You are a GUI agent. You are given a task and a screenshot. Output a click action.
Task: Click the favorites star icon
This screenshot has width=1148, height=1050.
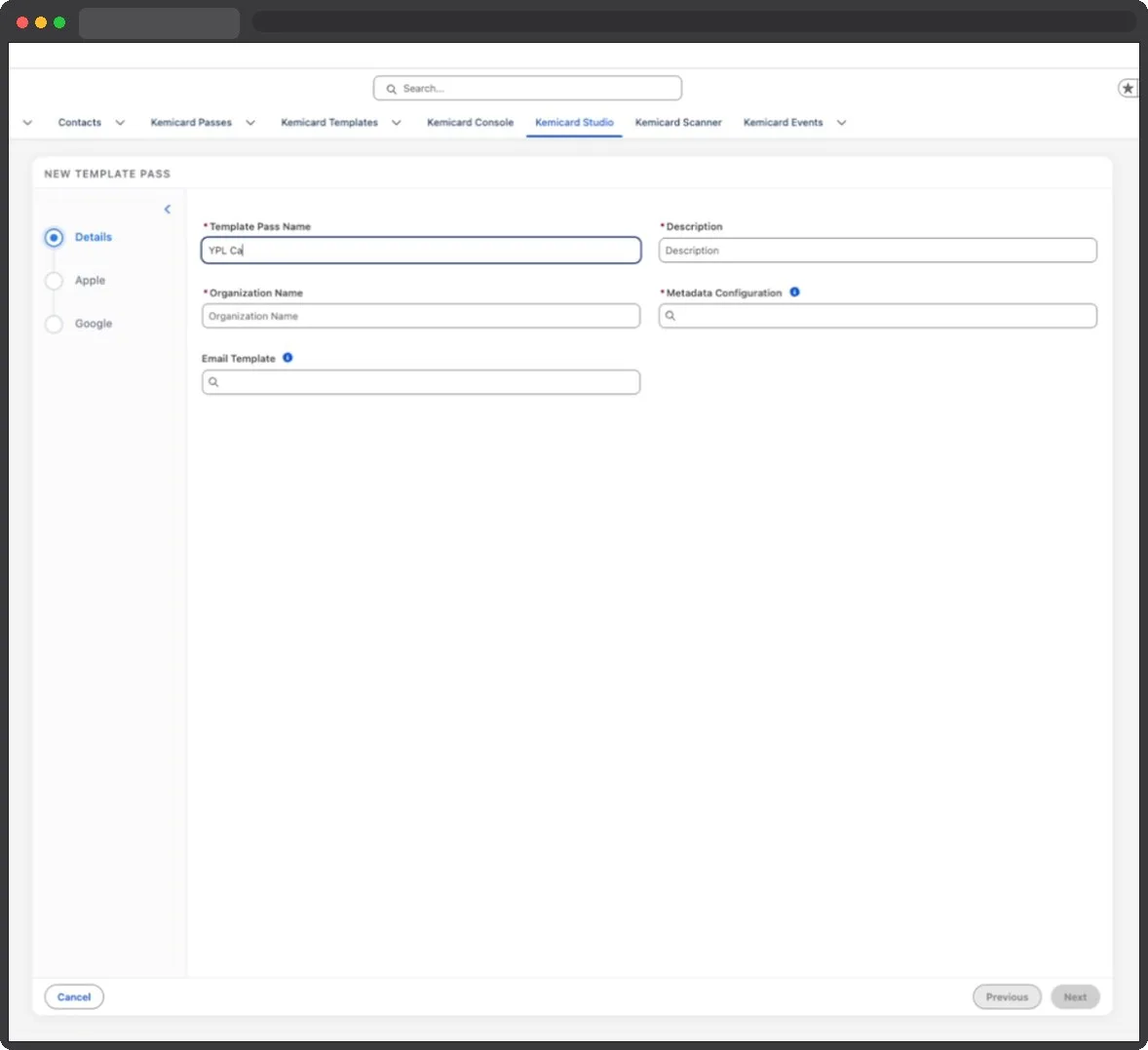point(1128,88)
